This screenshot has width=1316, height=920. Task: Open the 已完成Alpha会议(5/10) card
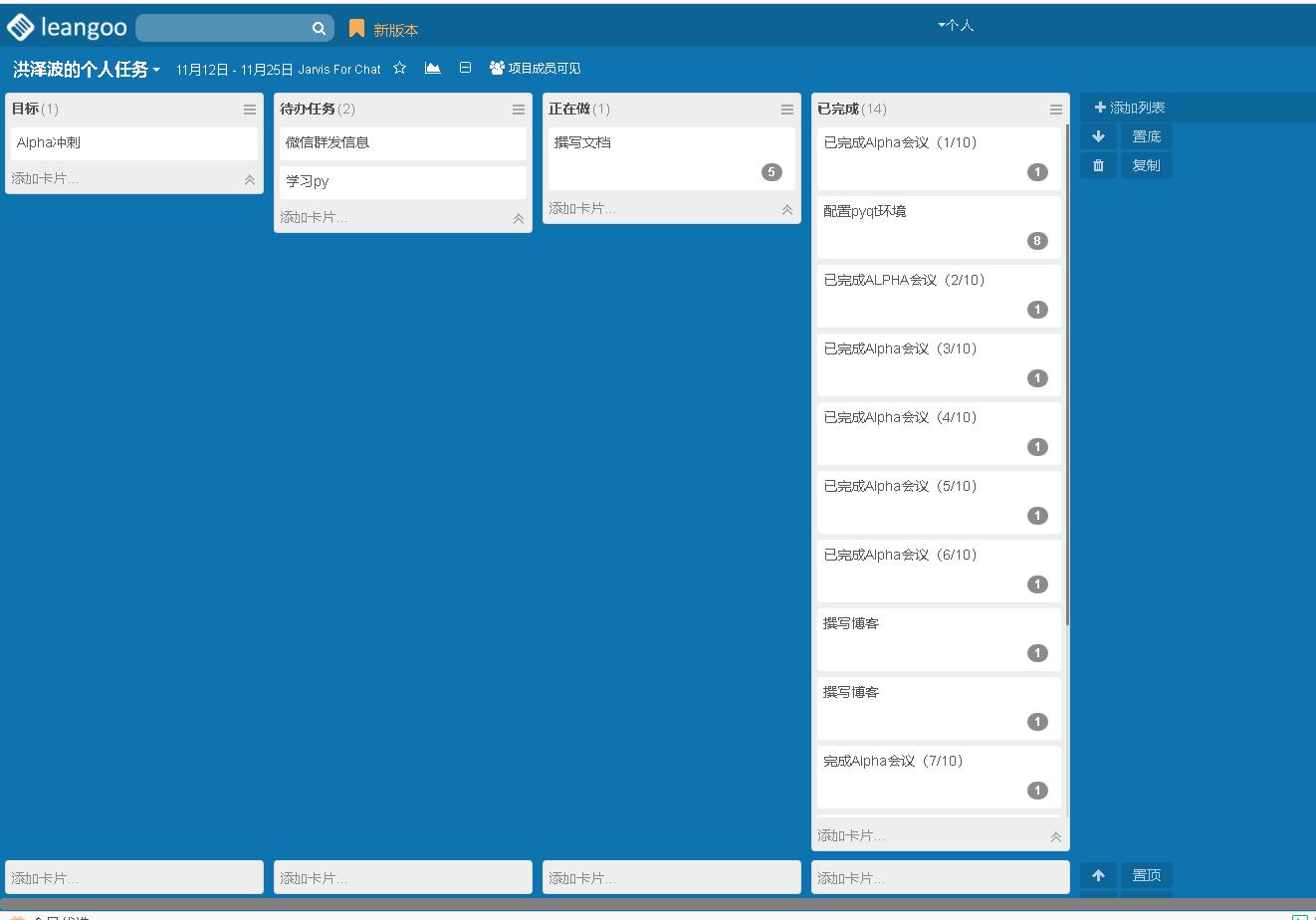click(939, 502)
